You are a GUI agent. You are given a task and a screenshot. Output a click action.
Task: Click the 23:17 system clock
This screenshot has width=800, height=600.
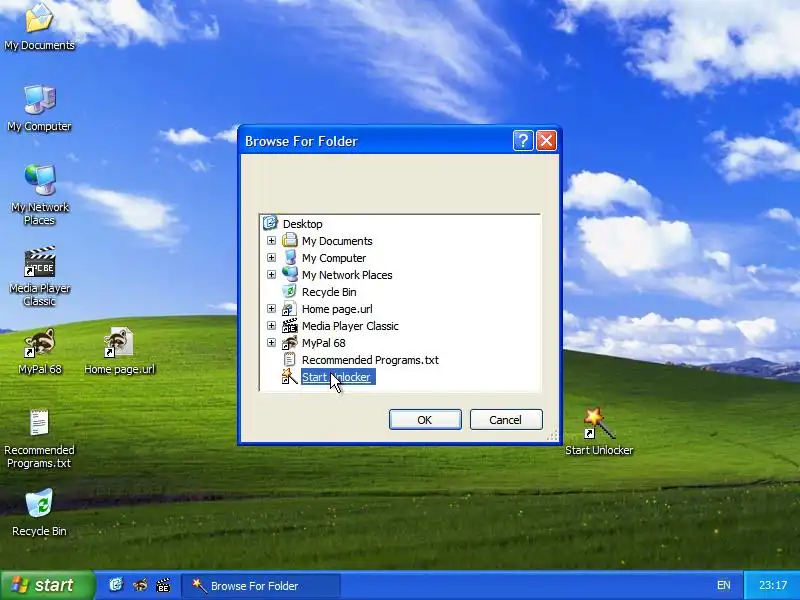[x=773, y=585]
